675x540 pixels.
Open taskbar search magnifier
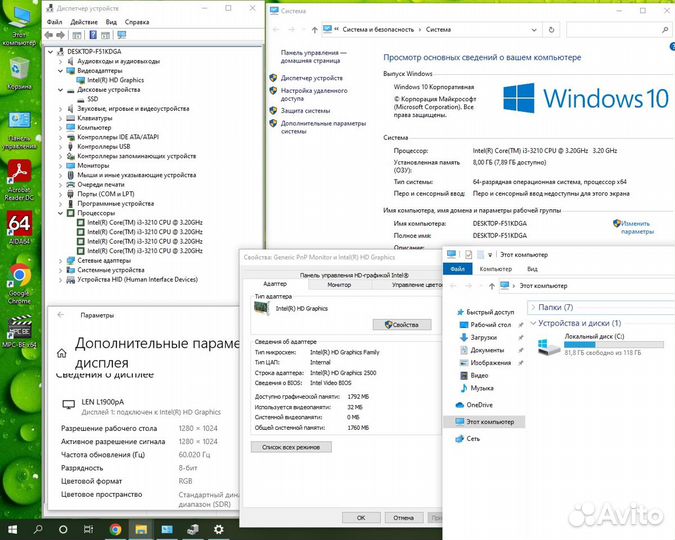38,529
